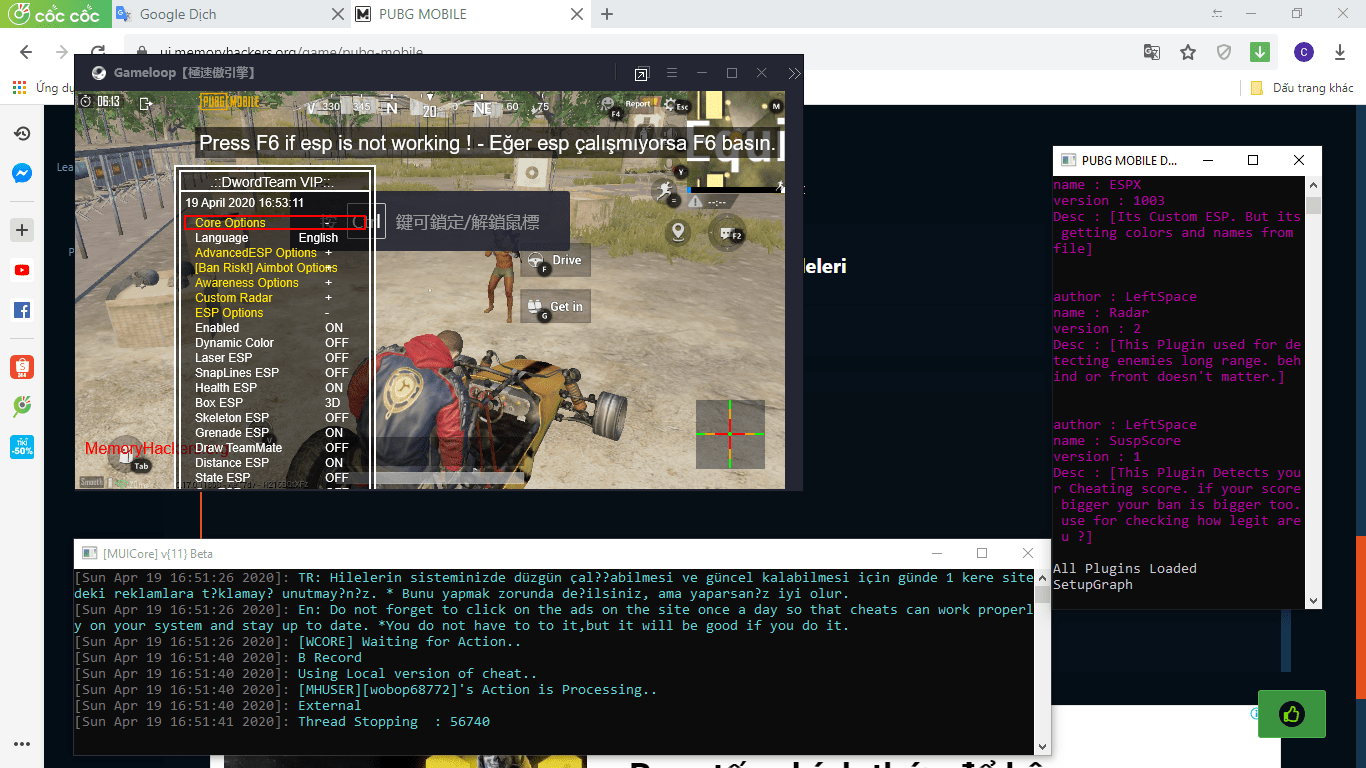Click 'All Plugins Loaded' text in console
The image size is (1366, 768).
tap(1124, 568)
